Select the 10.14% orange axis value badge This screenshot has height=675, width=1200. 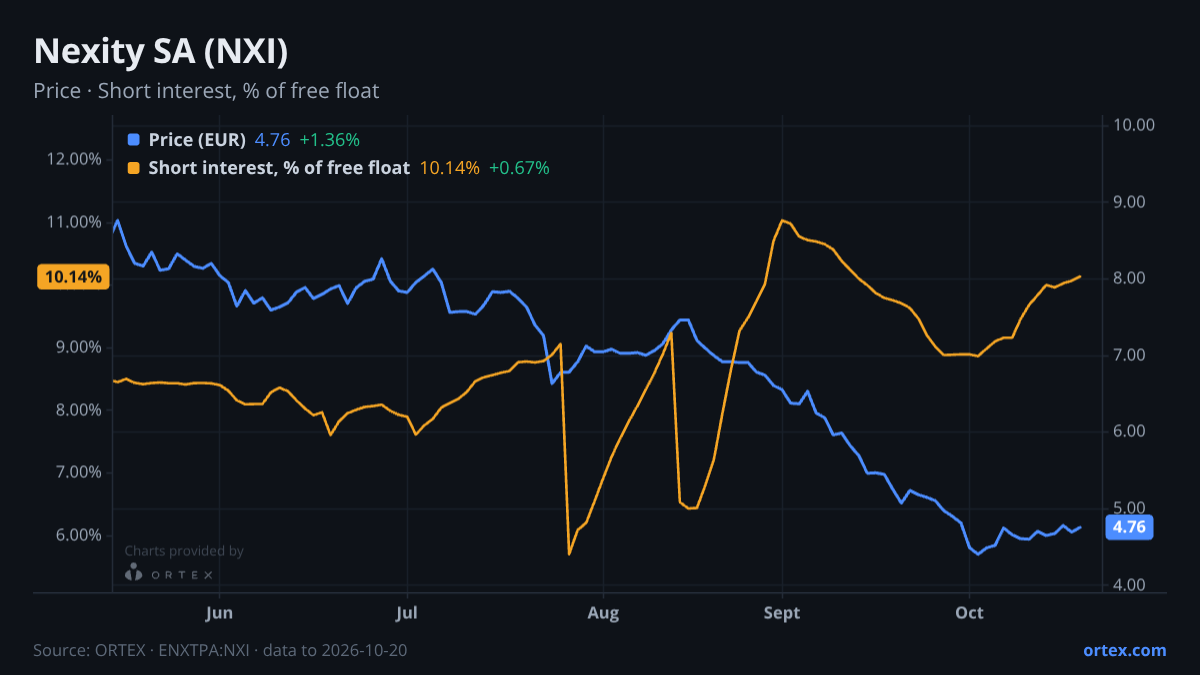coord(74,277)
